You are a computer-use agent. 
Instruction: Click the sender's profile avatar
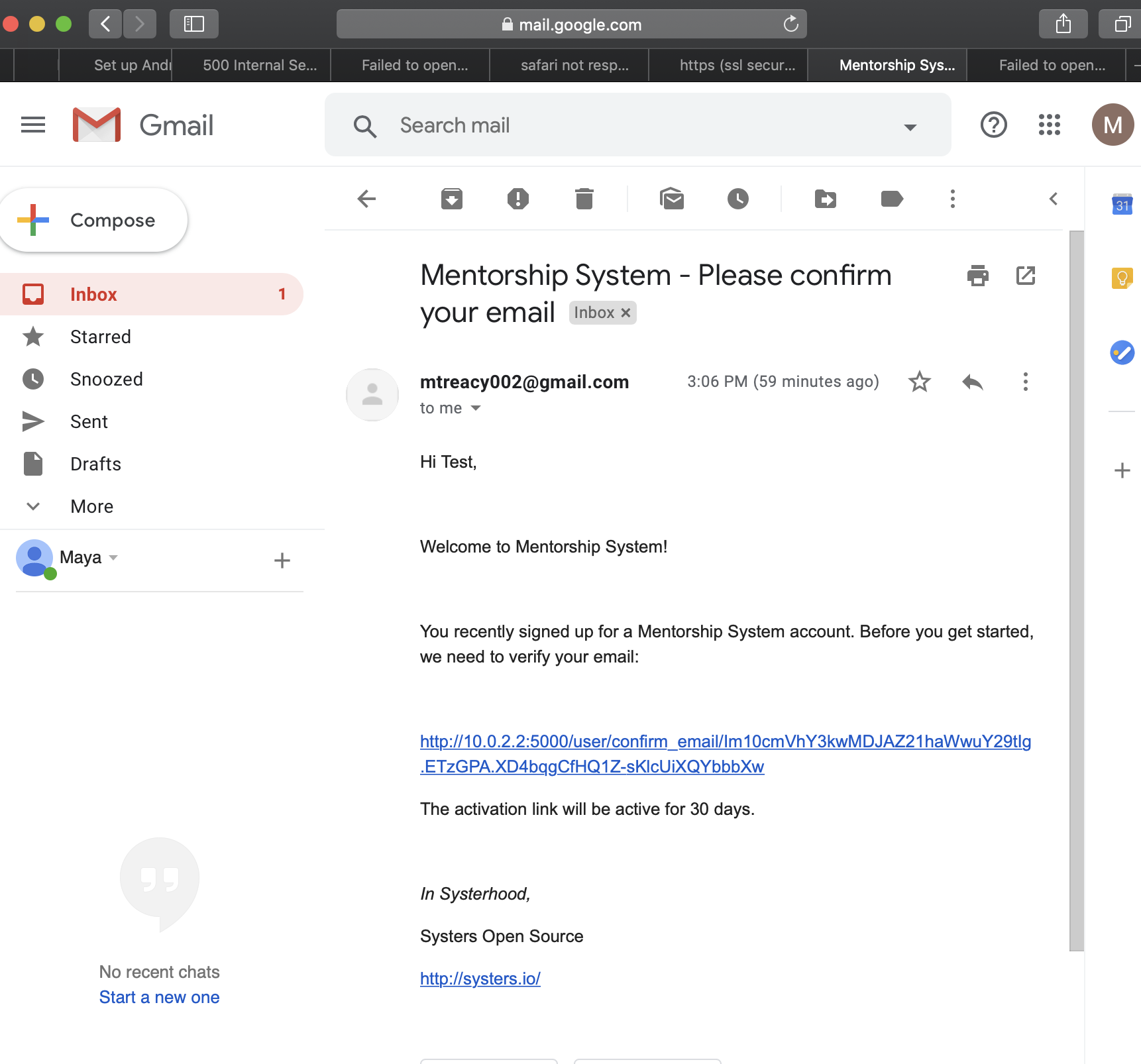coord(372,395)
